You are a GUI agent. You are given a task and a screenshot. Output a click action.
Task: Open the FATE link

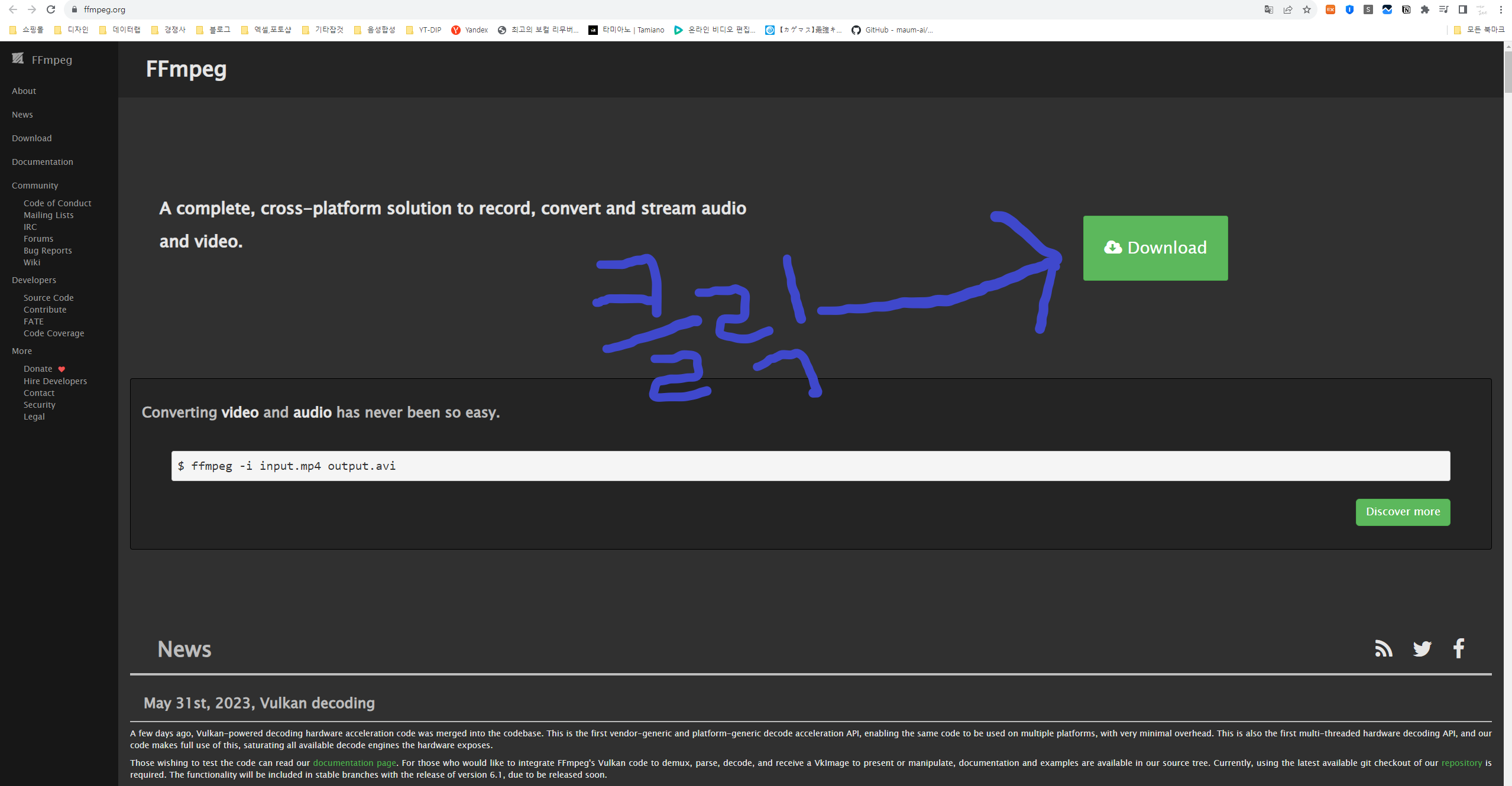34,321
